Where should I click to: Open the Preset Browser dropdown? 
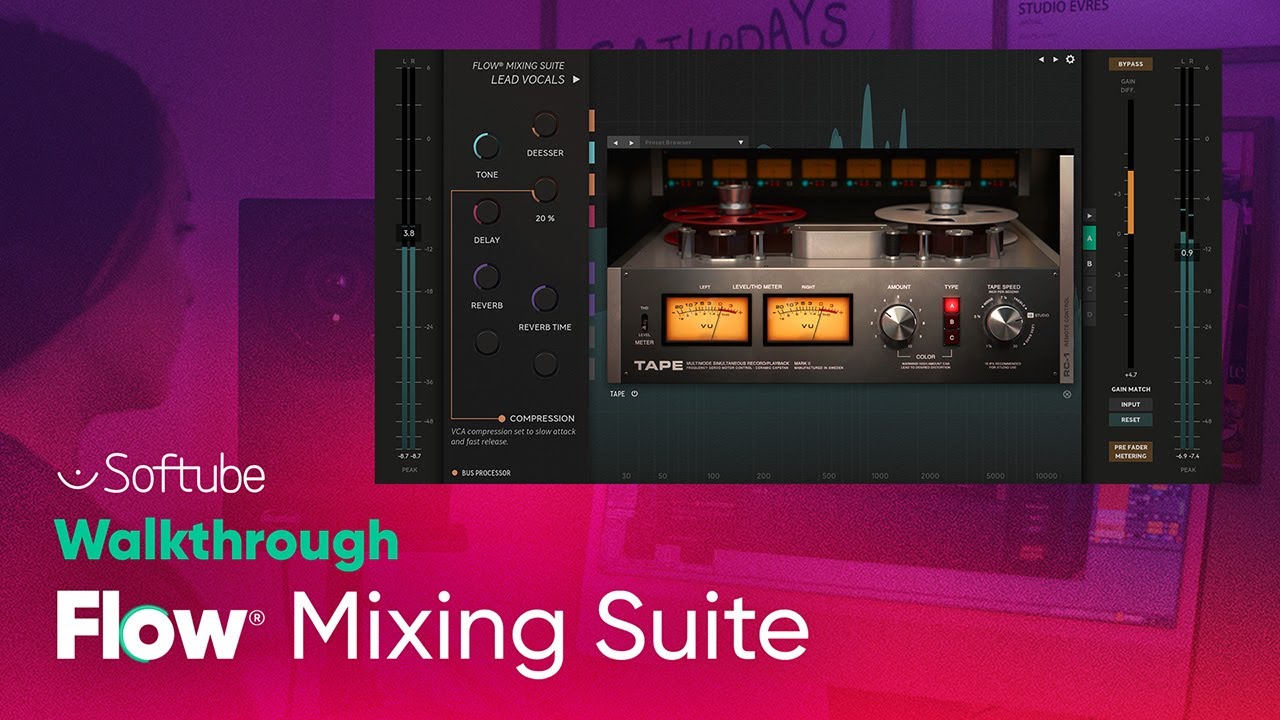(x=696, y=143)
